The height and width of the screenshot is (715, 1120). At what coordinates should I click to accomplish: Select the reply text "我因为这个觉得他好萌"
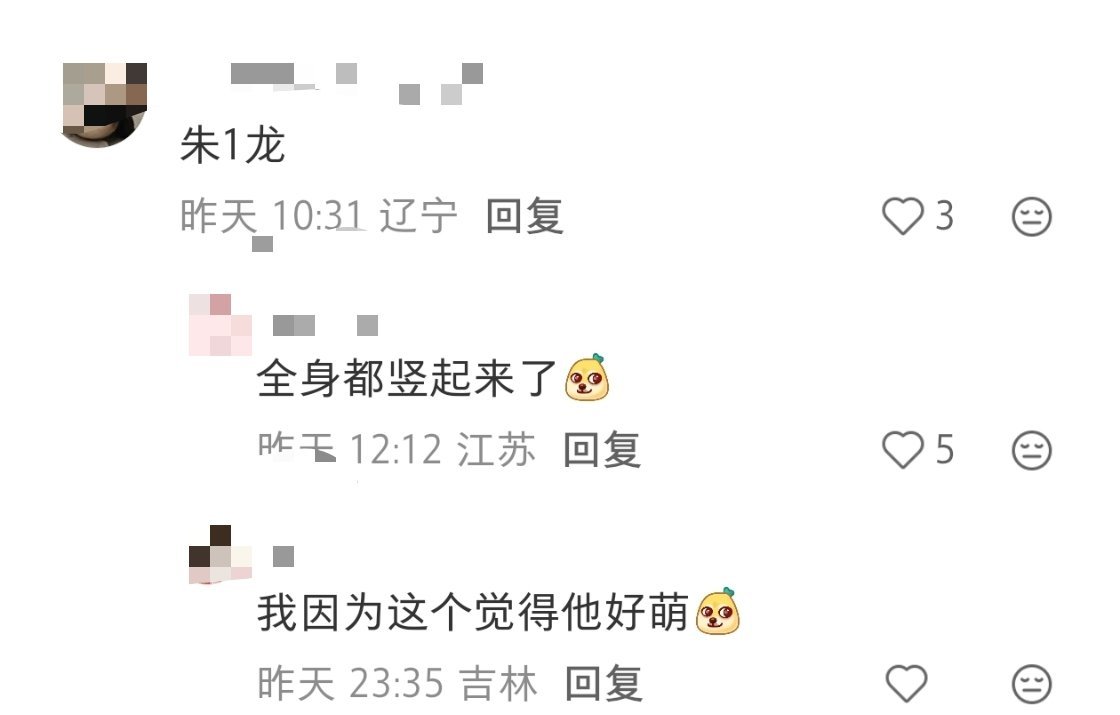(473, 611)
